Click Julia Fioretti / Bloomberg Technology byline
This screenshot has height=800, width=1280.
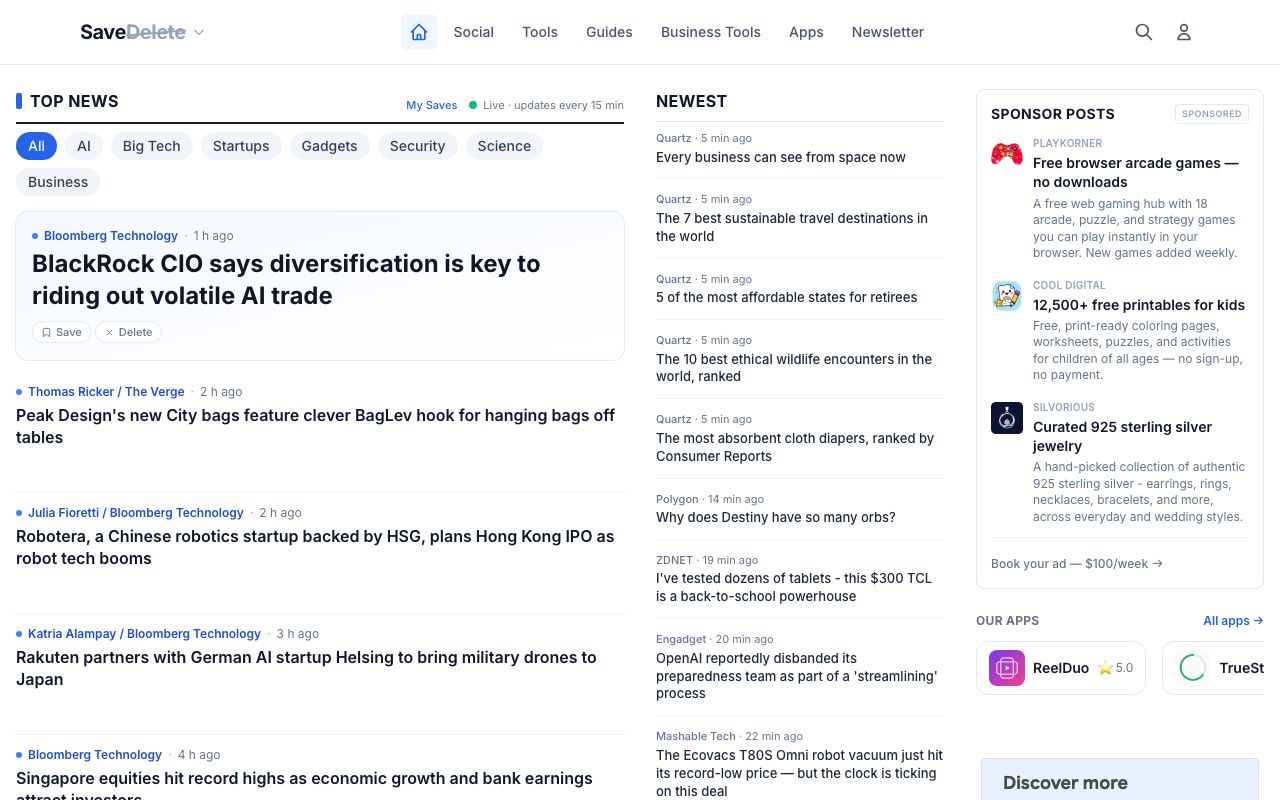136,513
